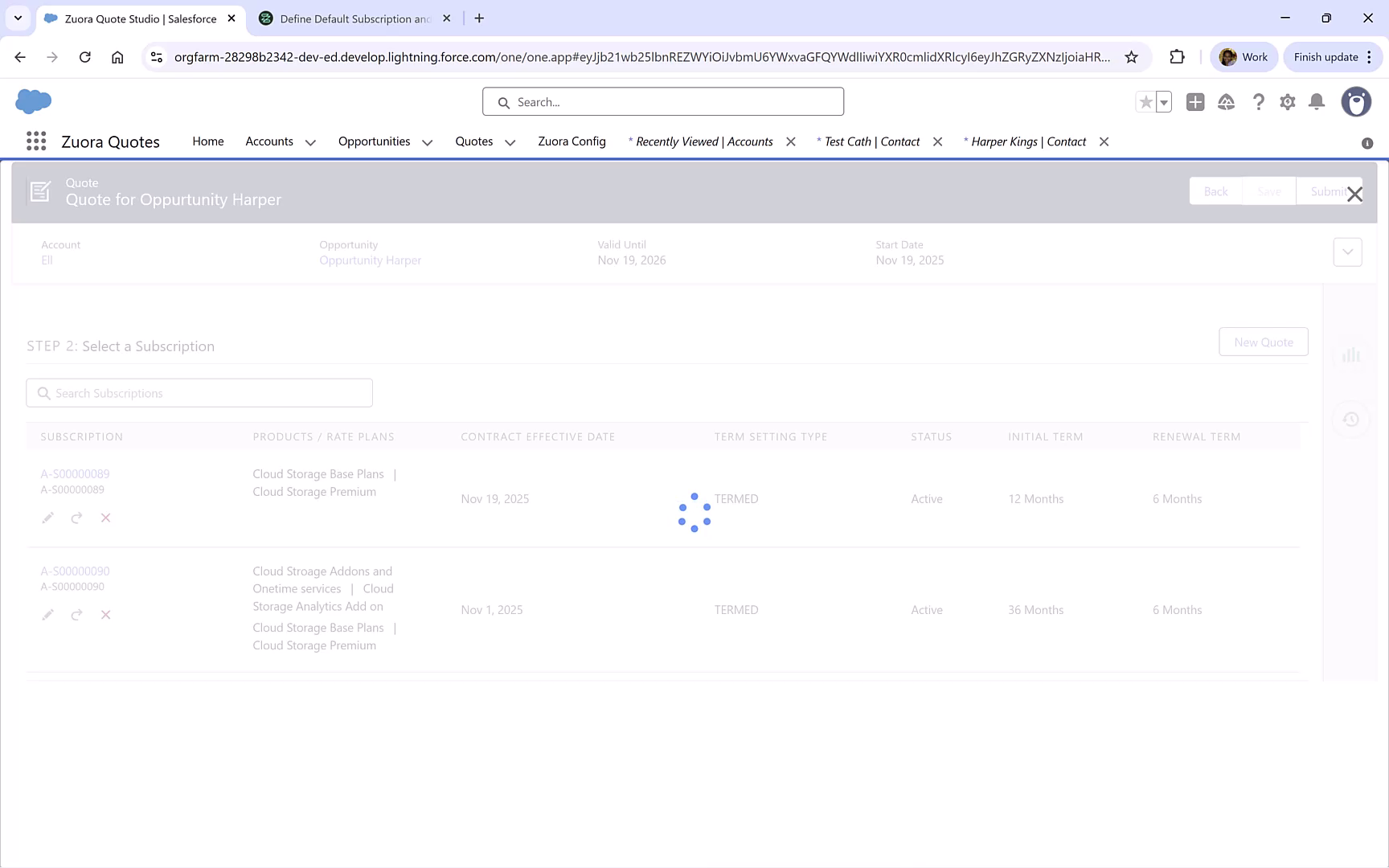Open the Oppurtunity Harper opportunity link
The width and height of the screenshot is (1389, 868).
370,260
